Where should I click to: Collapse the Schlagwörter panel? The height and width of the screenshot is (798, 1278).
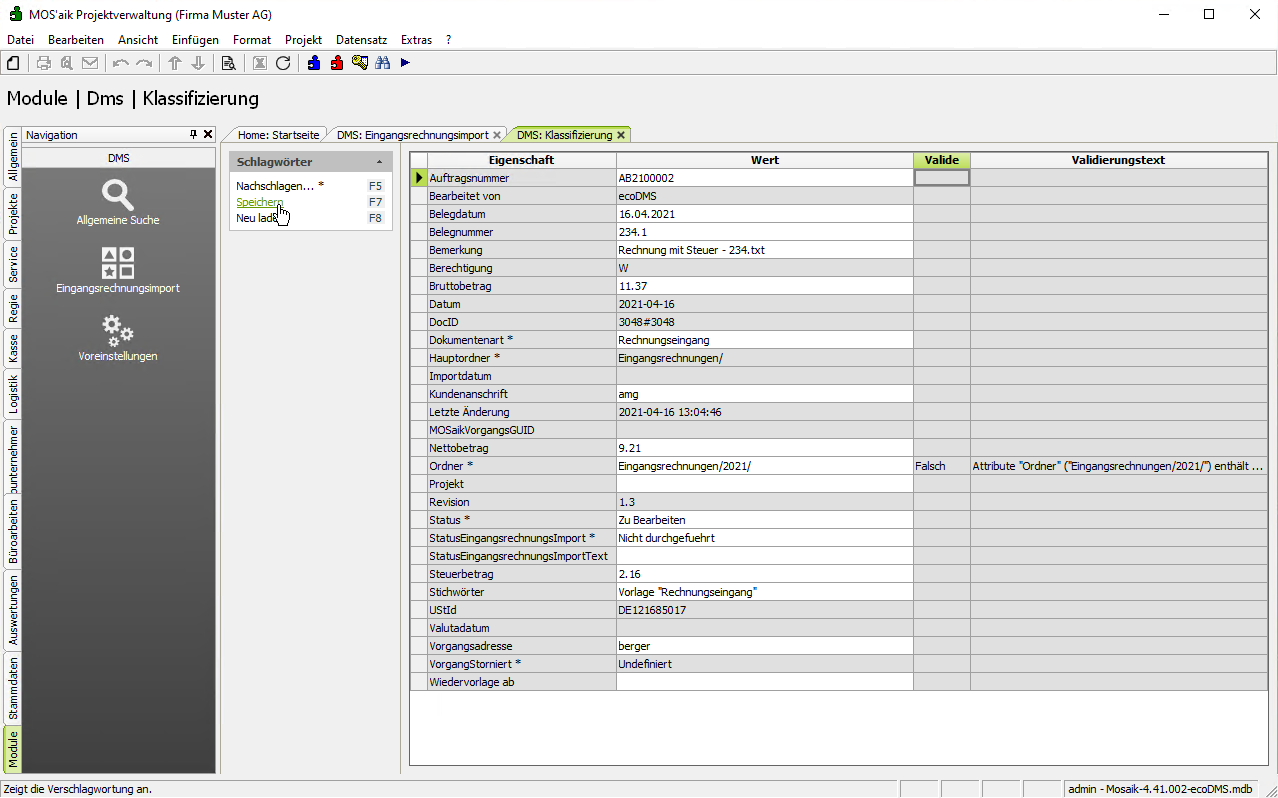coord(379,162)
